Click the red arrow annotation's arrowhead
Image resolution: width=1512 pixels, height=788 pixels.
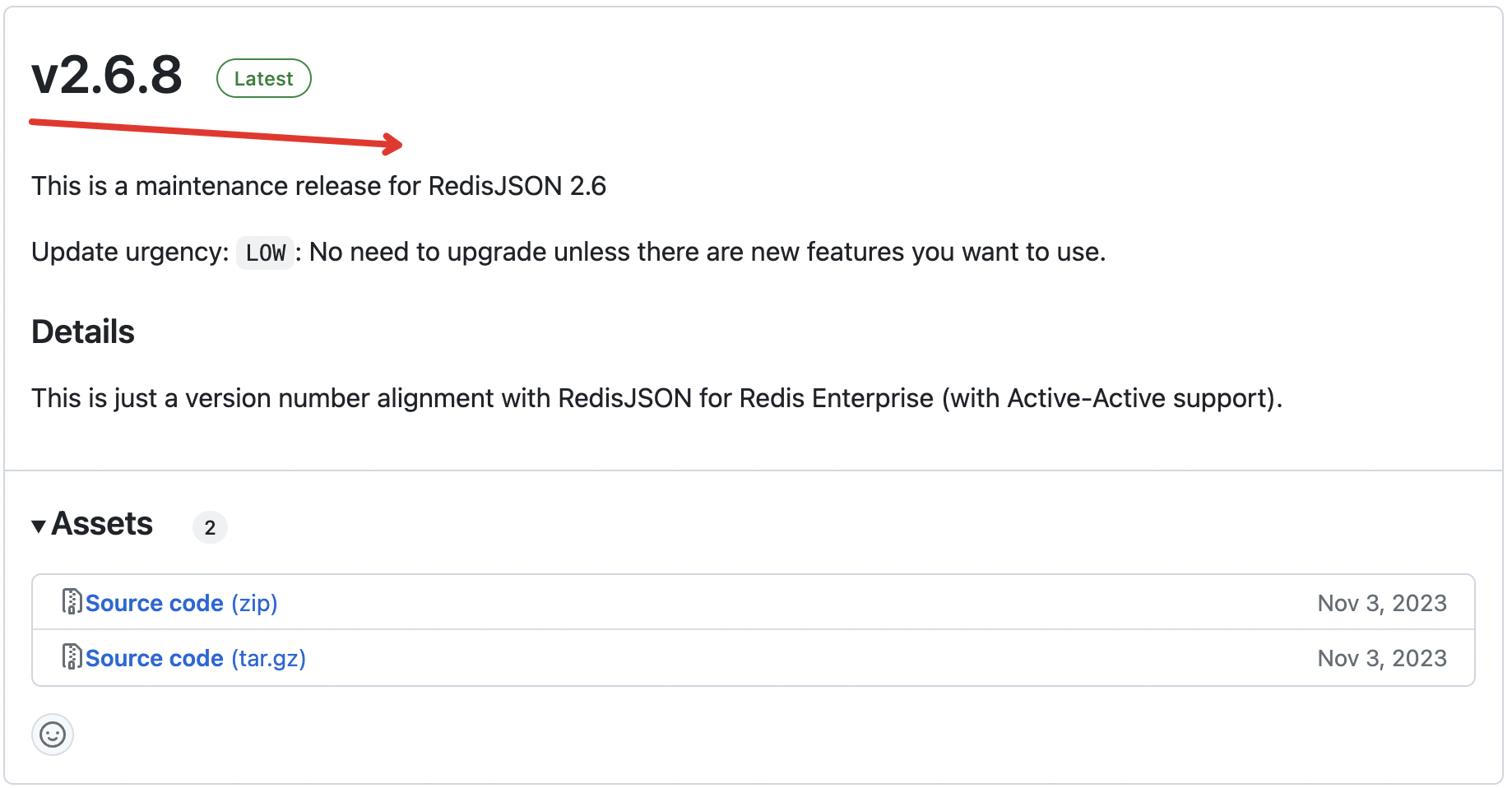tap(393, 145)
